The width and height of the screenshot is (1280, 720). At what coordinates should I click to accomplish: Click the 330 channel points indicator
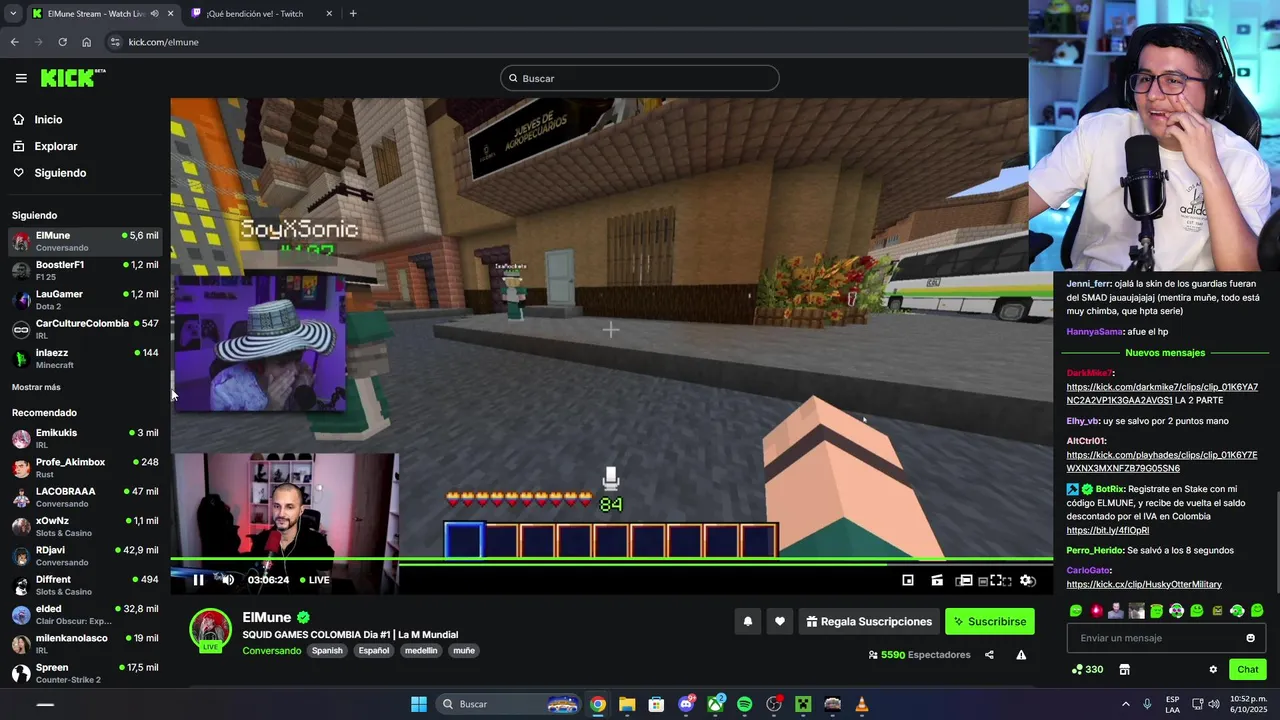pos(1087,669)
